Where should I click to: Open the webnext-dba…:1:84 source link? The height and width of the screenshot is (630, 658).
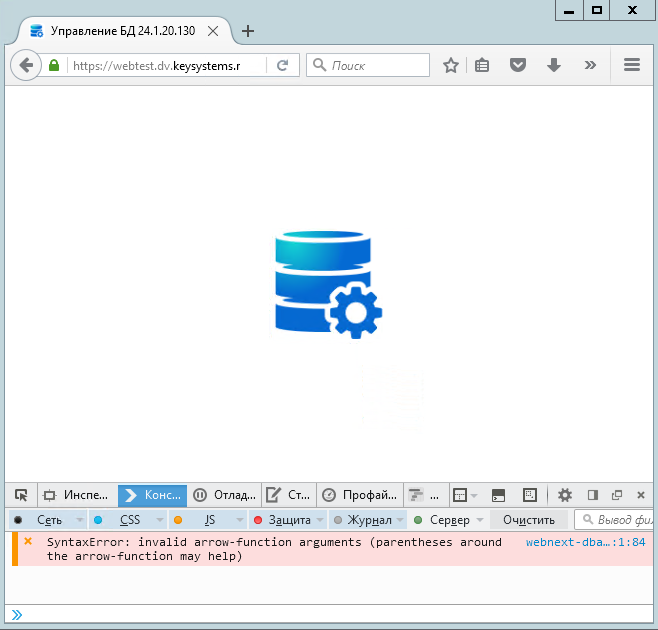[585, 542]
